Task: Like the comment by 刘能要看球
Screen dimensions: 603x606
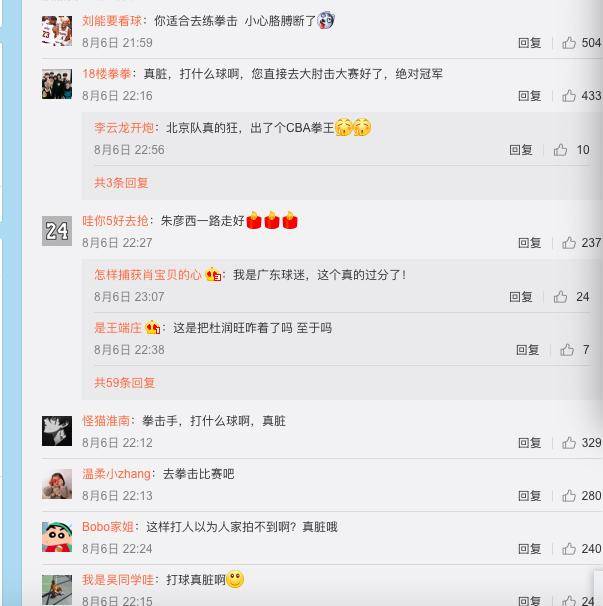Action: 569,43
